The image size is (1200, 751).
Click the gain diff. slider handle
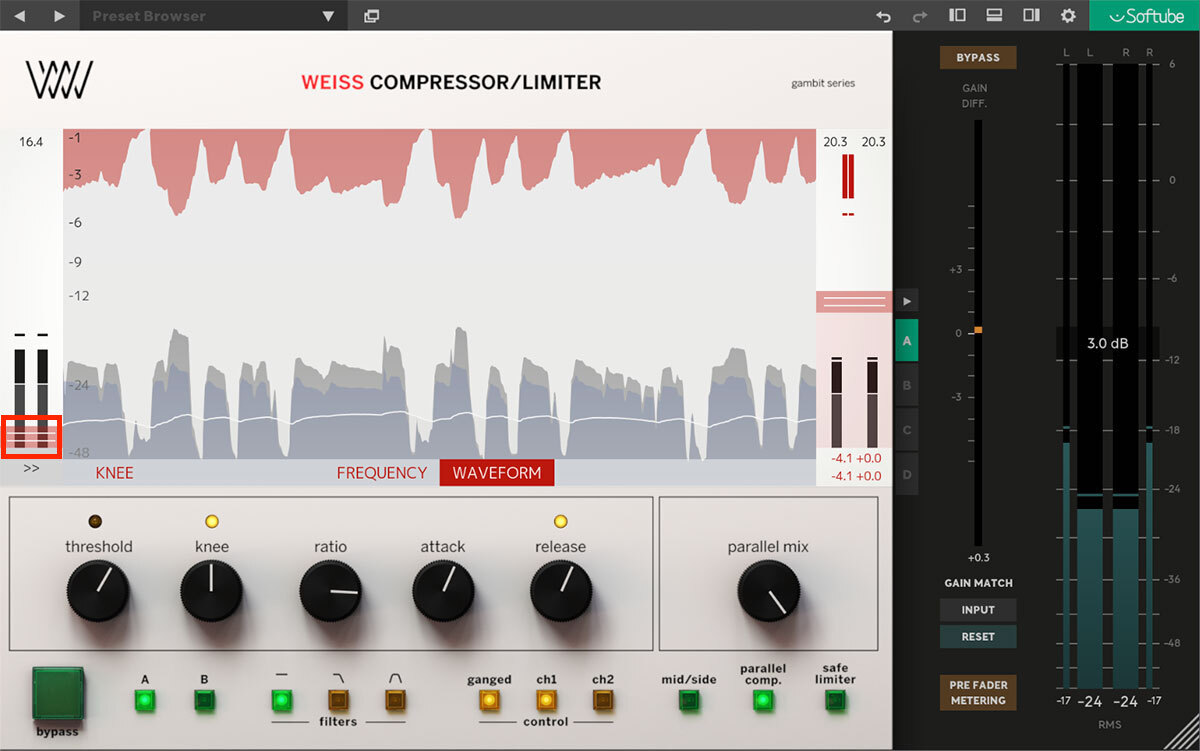978,330
